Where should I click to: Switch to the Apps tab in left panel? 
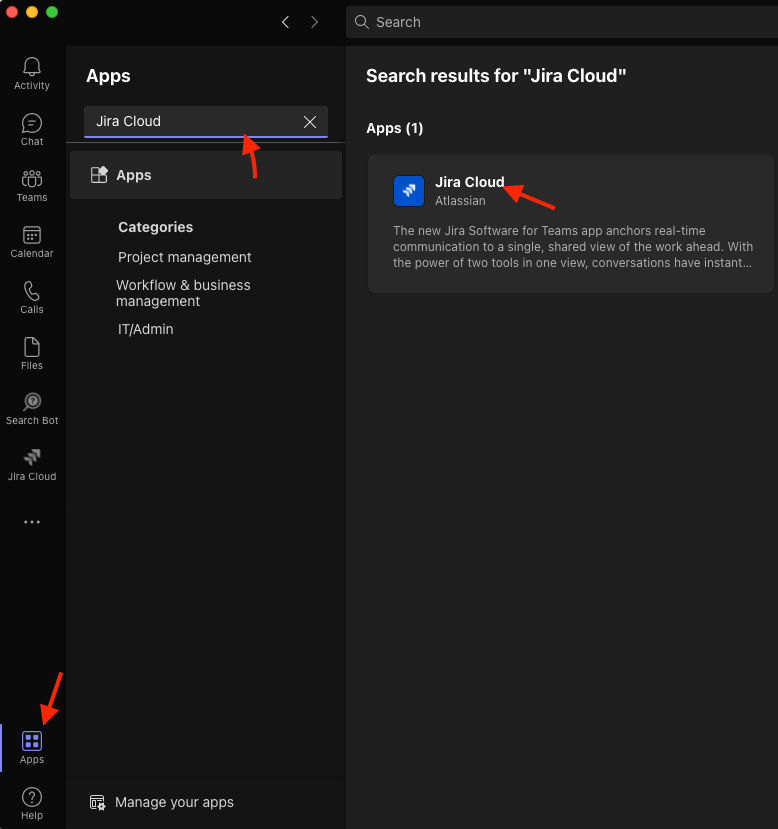tap(133, 174)
